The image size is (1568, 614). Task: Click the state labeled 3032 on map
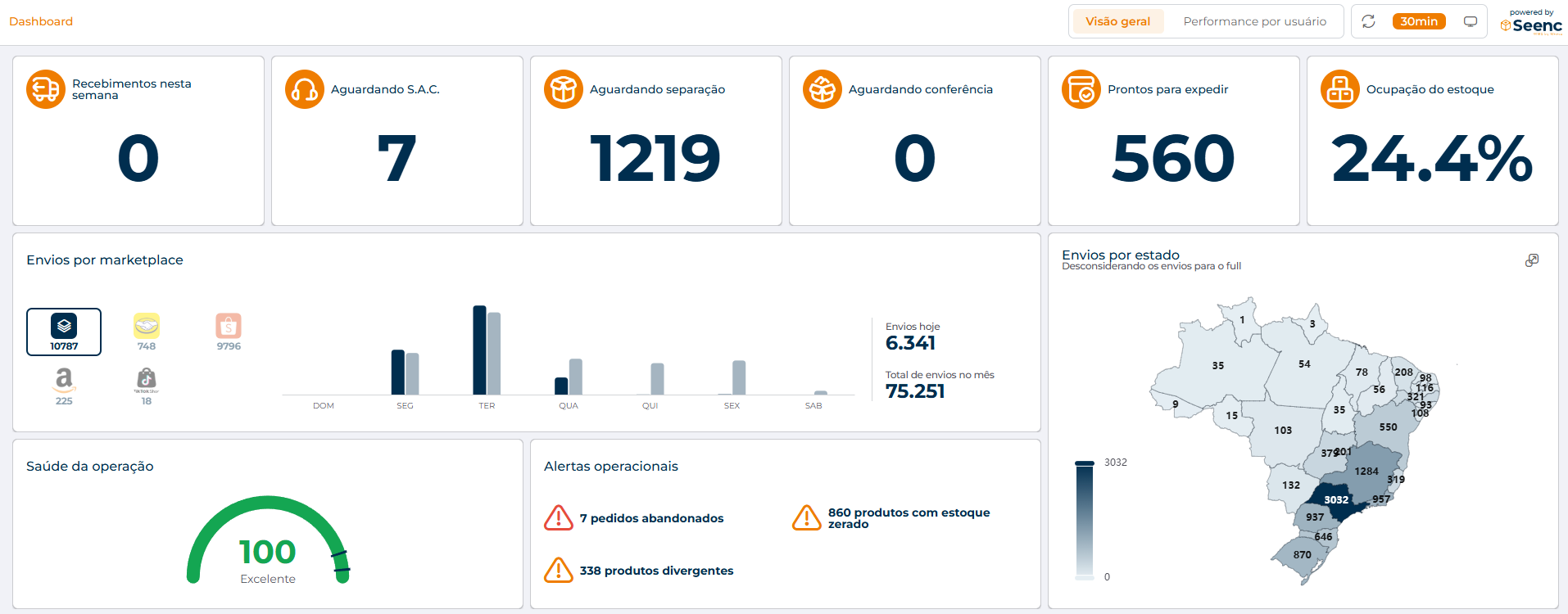[1336, 500]
